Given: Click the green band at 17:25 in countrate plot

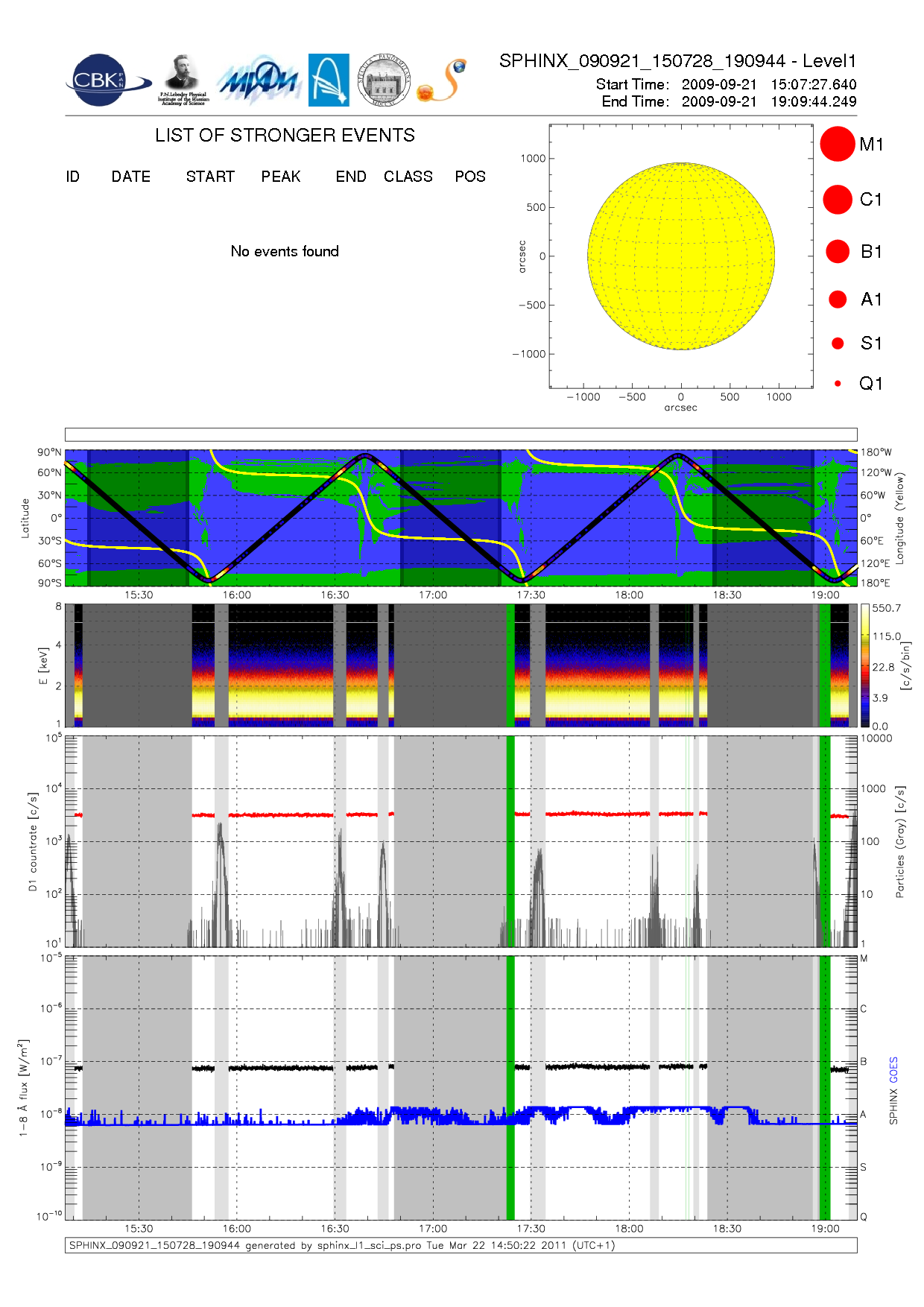Looking at the screenshot, I should tap(510, 841).
